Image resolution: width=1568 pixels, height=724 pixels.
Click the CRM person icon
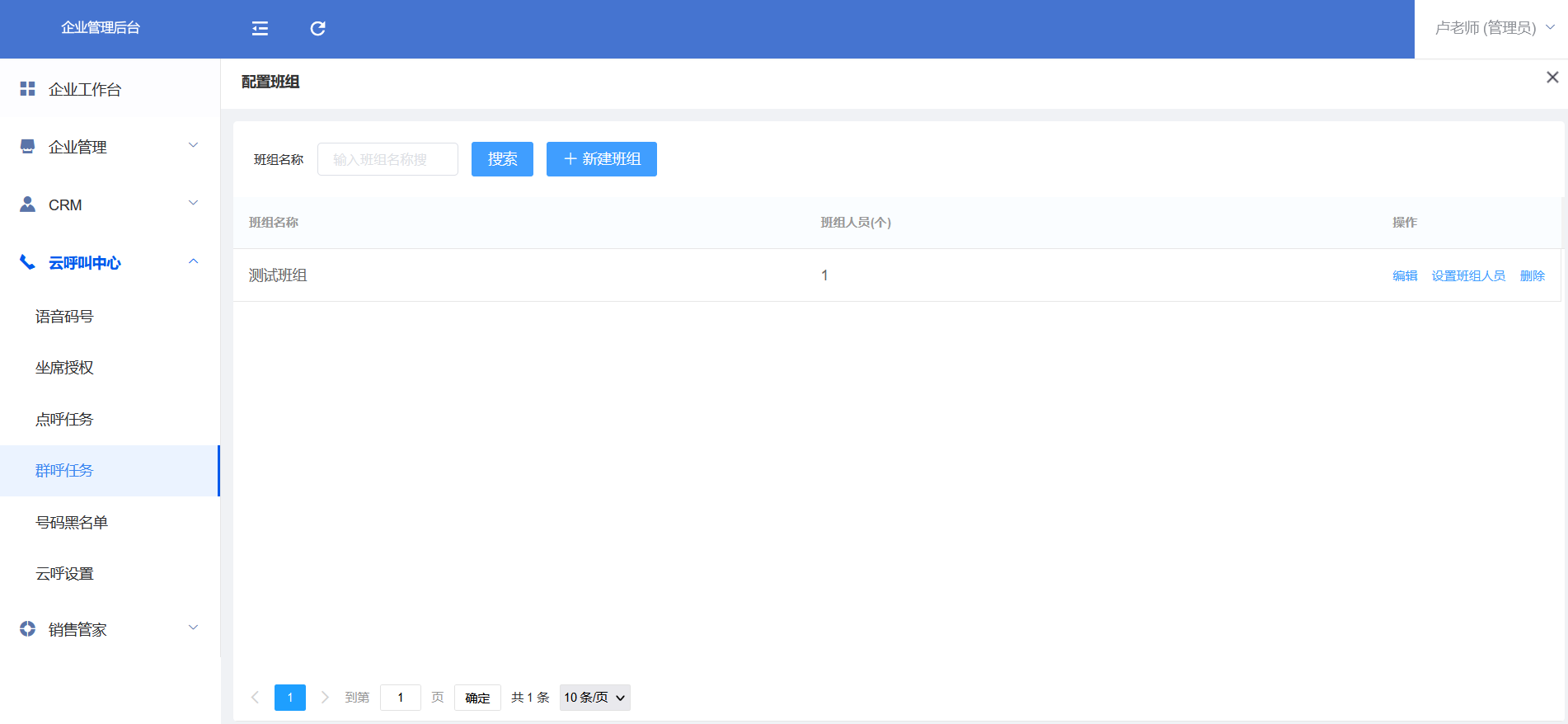27,204
